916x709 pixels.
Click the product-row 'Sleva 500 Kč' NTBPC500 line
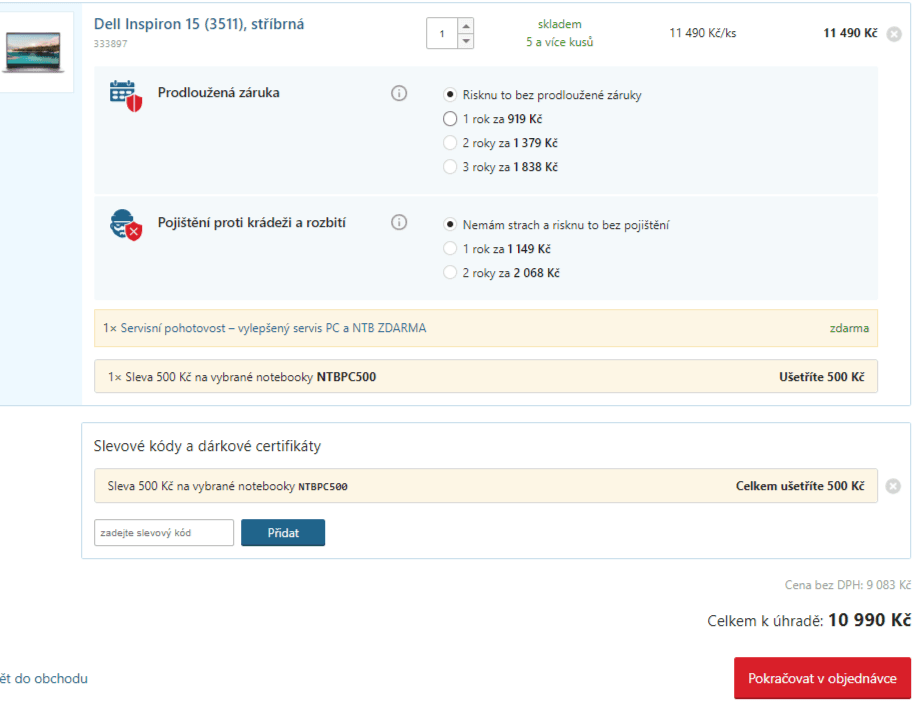(485, 377)
